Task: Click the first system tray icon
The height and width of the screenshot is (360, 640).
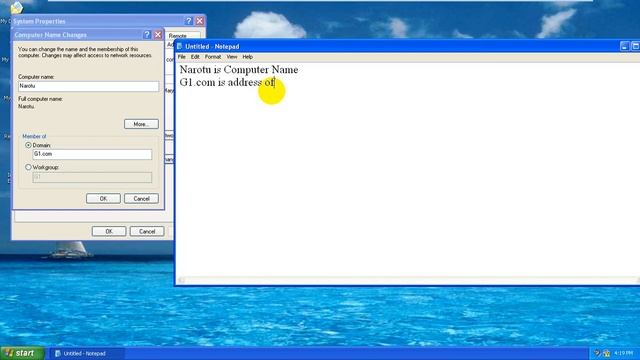Action: [597, 353]
